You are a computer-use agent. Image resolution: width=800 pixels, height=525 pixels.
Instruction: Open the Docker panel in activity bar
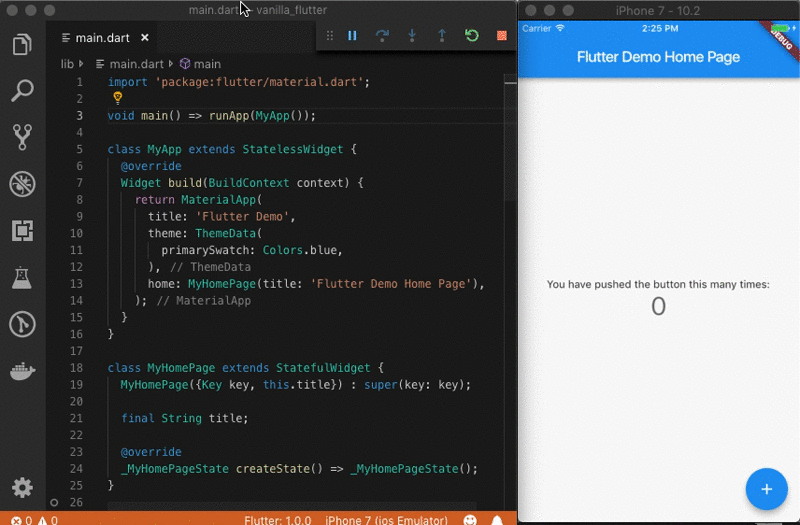click(22, 372)
